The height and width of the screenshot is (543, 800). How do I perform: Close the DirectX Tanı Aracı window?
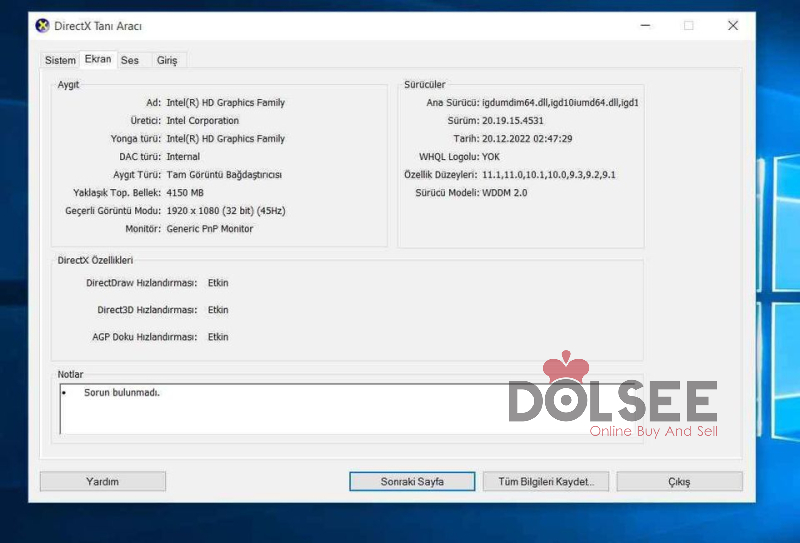733,25
